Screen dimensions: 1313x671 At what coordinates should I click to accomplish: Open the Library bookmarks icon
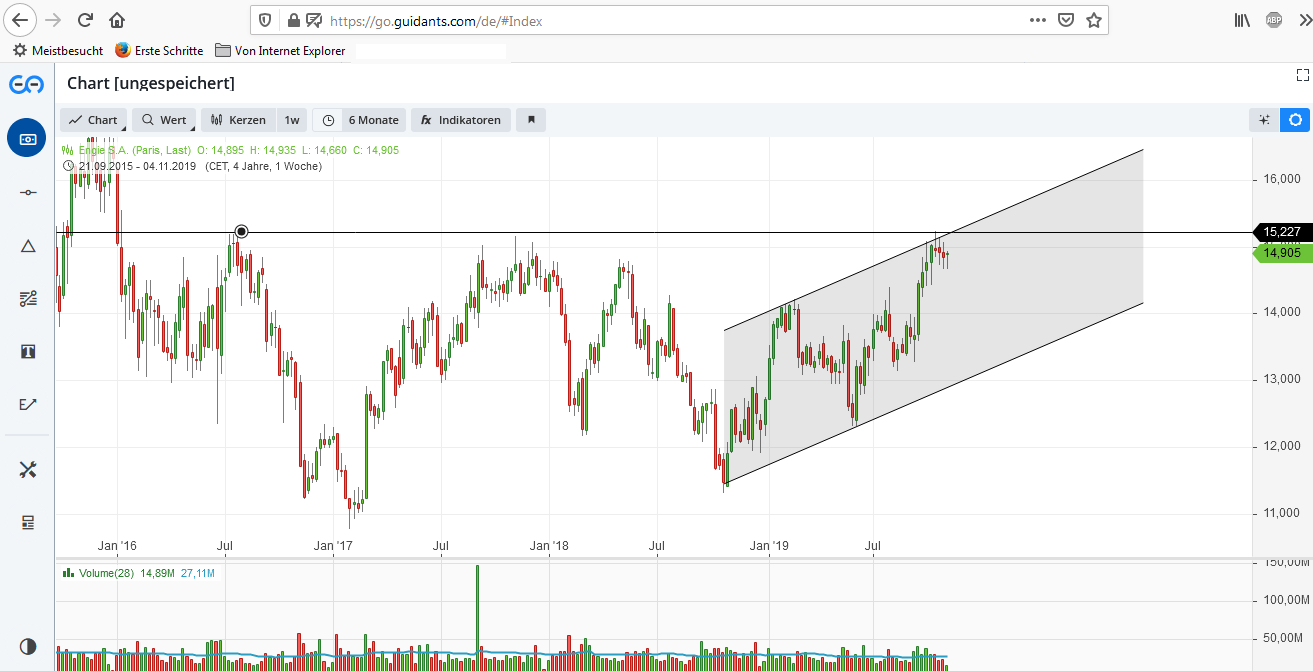tap(1242, 20)
